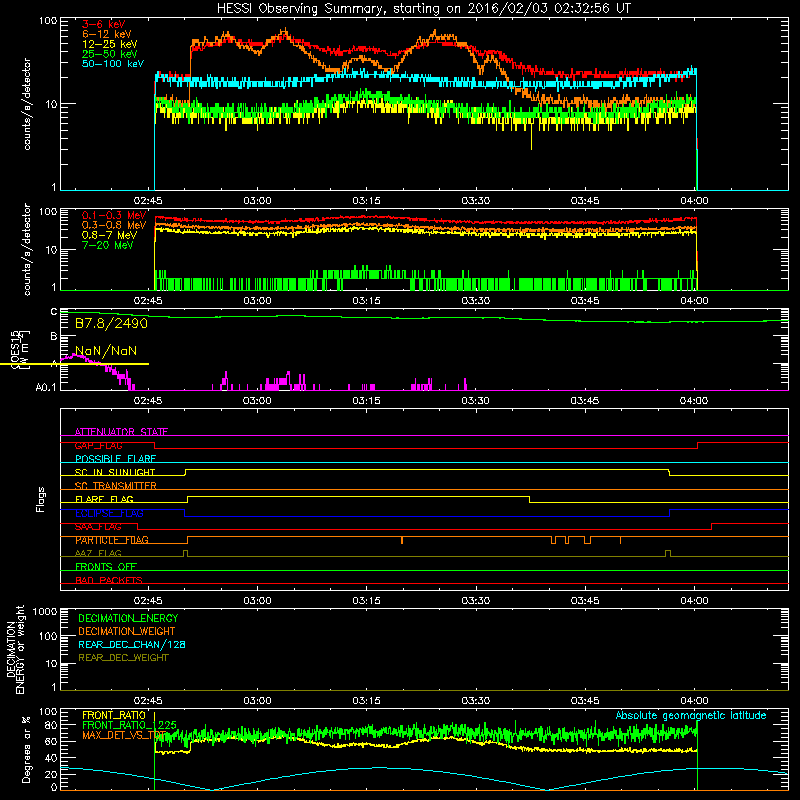Click the DECIMATION_ENERGY legend label
This screenshot has height=800, width=800.
tap(128, 618)
